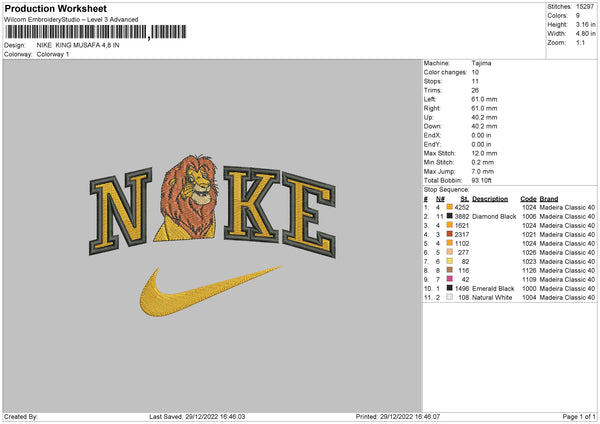Click the Max Jump value 7.0 mm
600x424 pixels.
point(483,171)
